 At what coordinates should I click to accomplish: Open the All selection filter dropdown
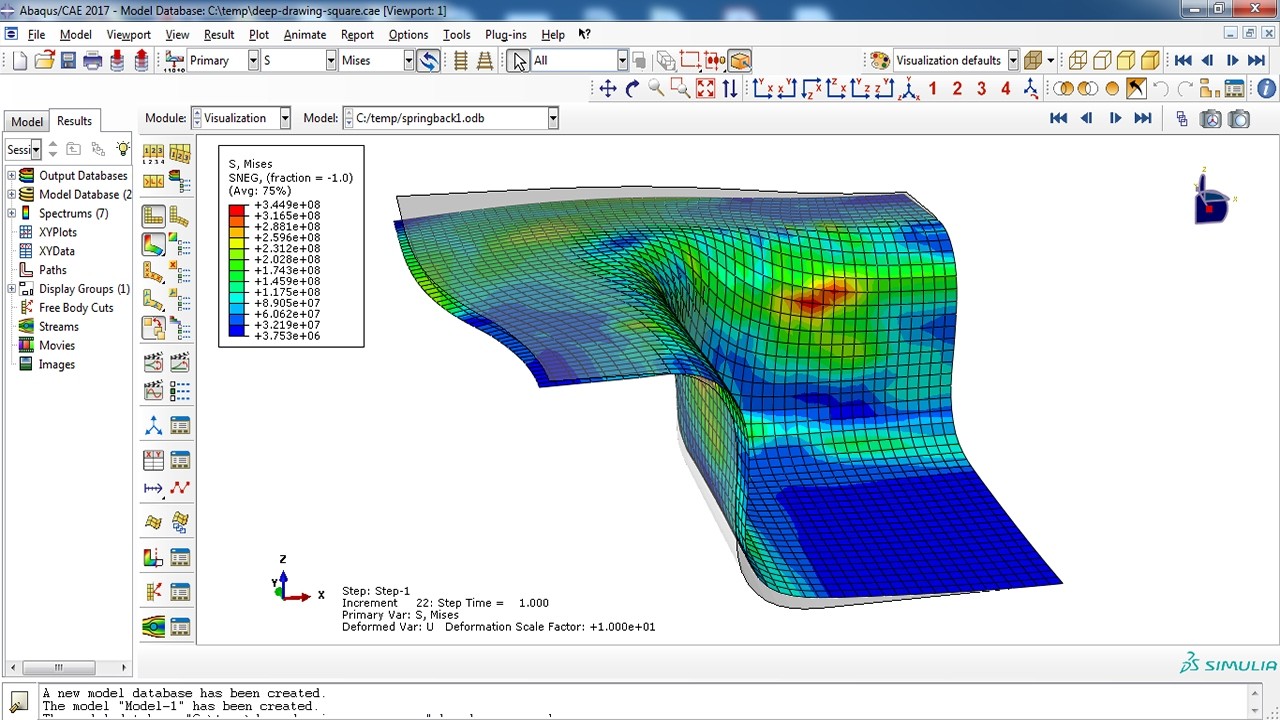(621, 61)
